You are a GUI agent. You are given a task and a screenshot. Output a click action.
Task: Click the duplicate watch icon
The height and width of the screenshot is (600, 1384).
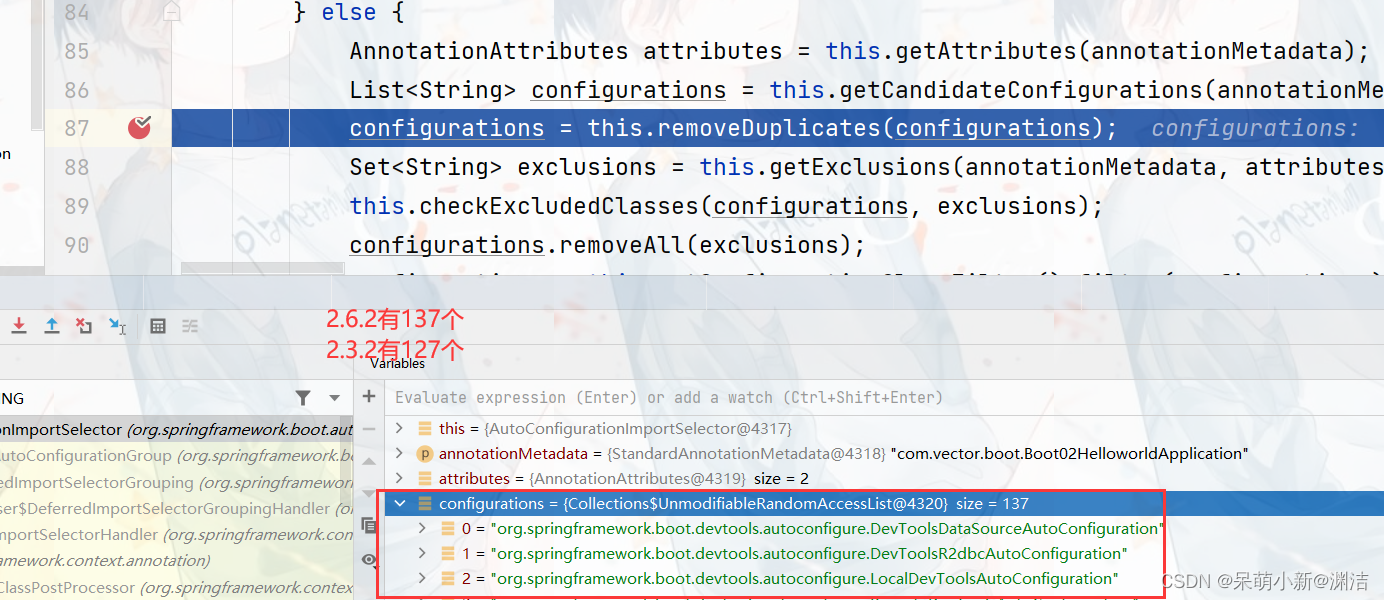click(369, 525)
